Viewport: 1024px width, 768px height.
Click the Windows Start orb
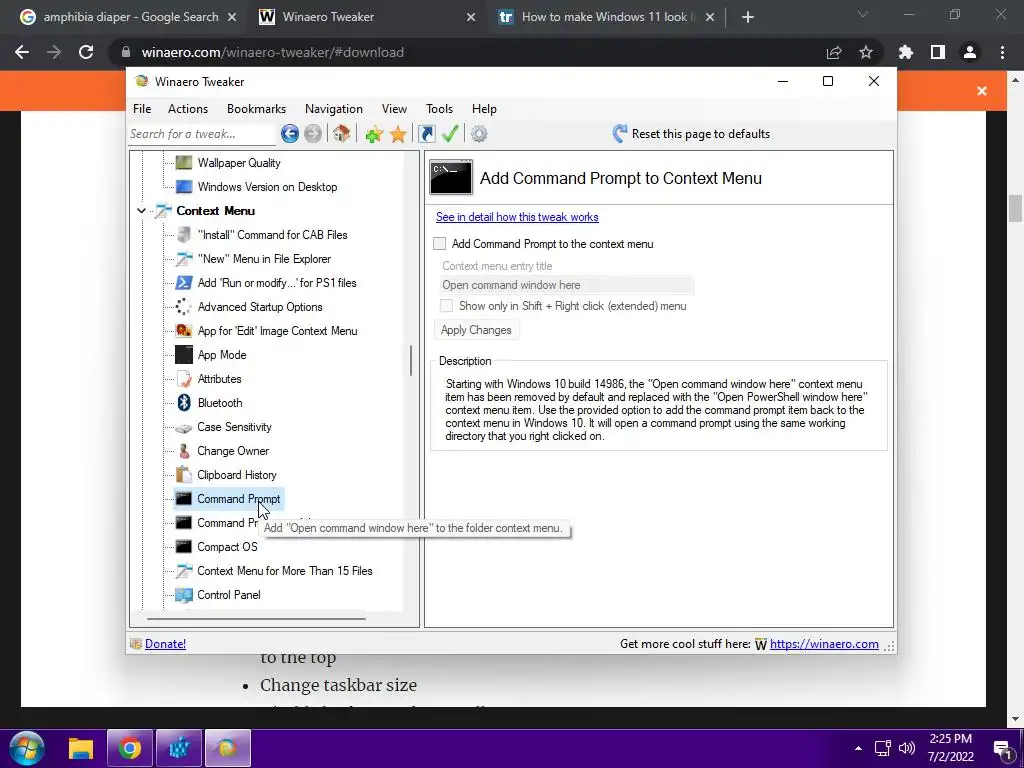coord(27,748)
